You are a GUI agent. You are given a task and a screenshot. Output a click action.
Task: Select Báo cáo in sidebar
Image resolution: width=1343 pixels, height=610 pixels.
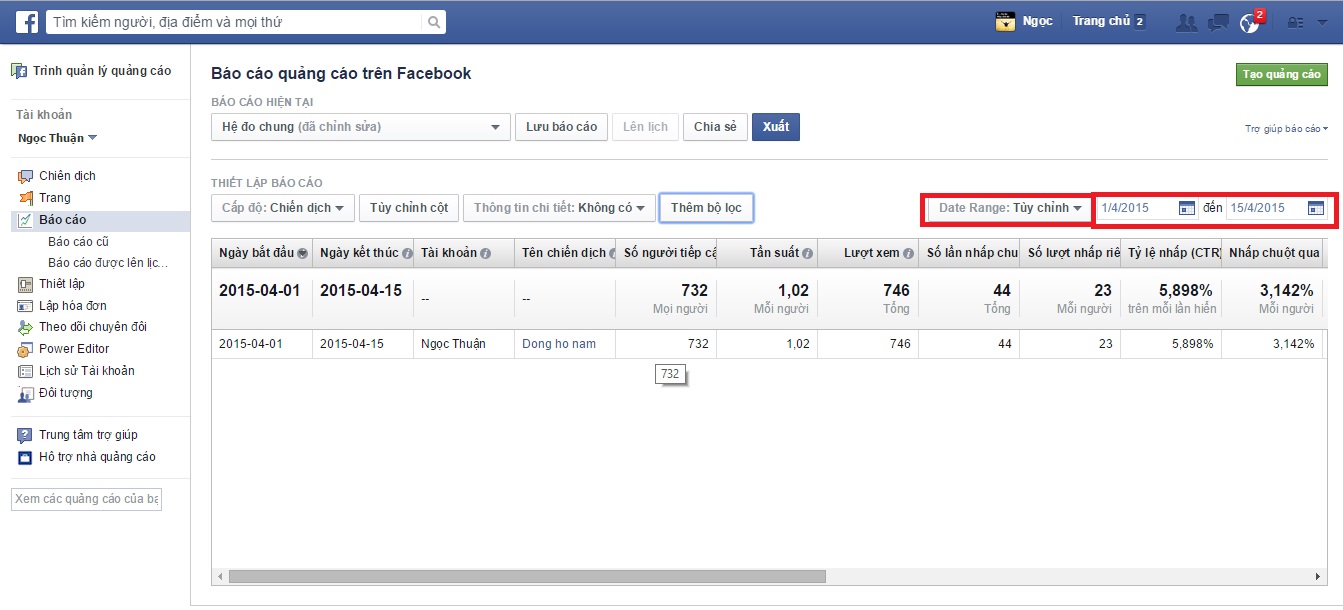[63, 220]
